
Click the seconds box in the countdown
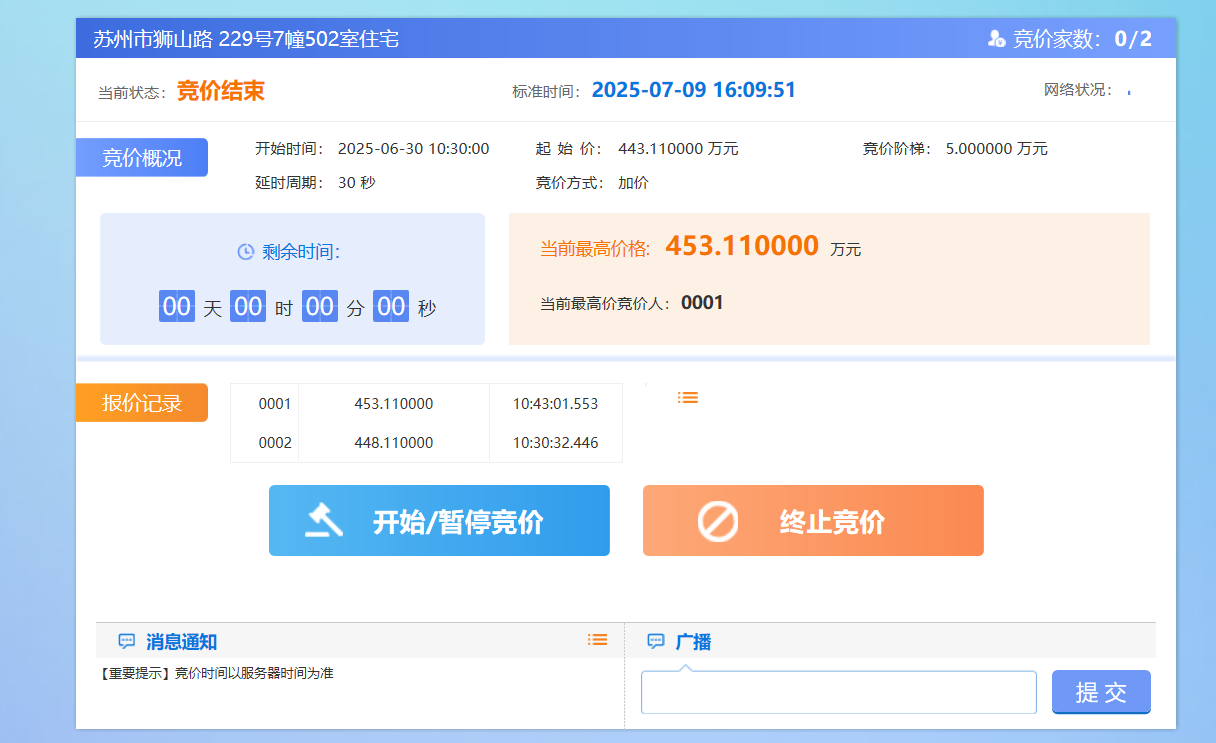coord(391,306)
